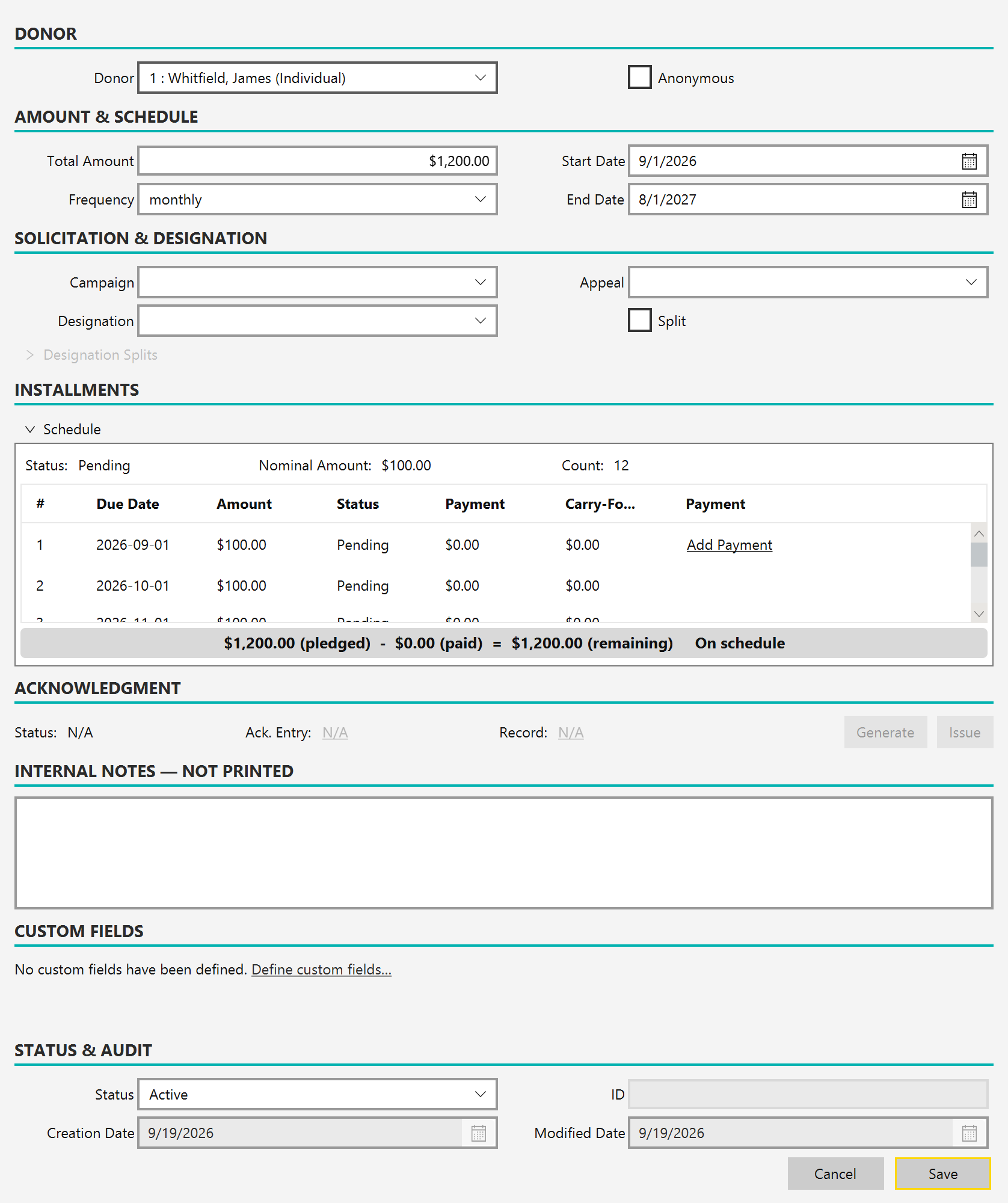Click the Define custom fields link
Image resolution: width=1008 pixels, height=1203 pixels.
point(321,970)
